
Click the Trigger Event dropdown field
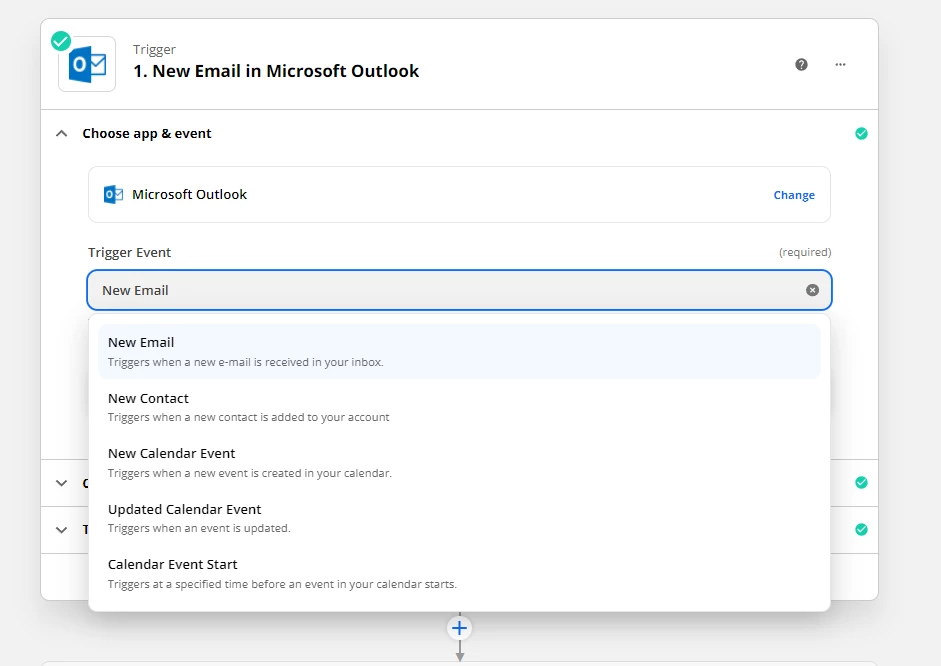pyautogui.click(x=459, y=290)
